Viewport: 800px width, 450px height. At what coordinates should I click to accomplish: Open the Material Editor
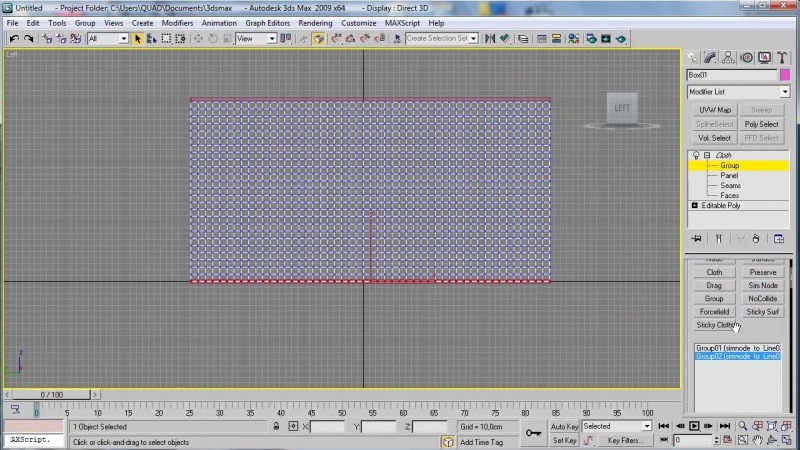tap(573, 39)
